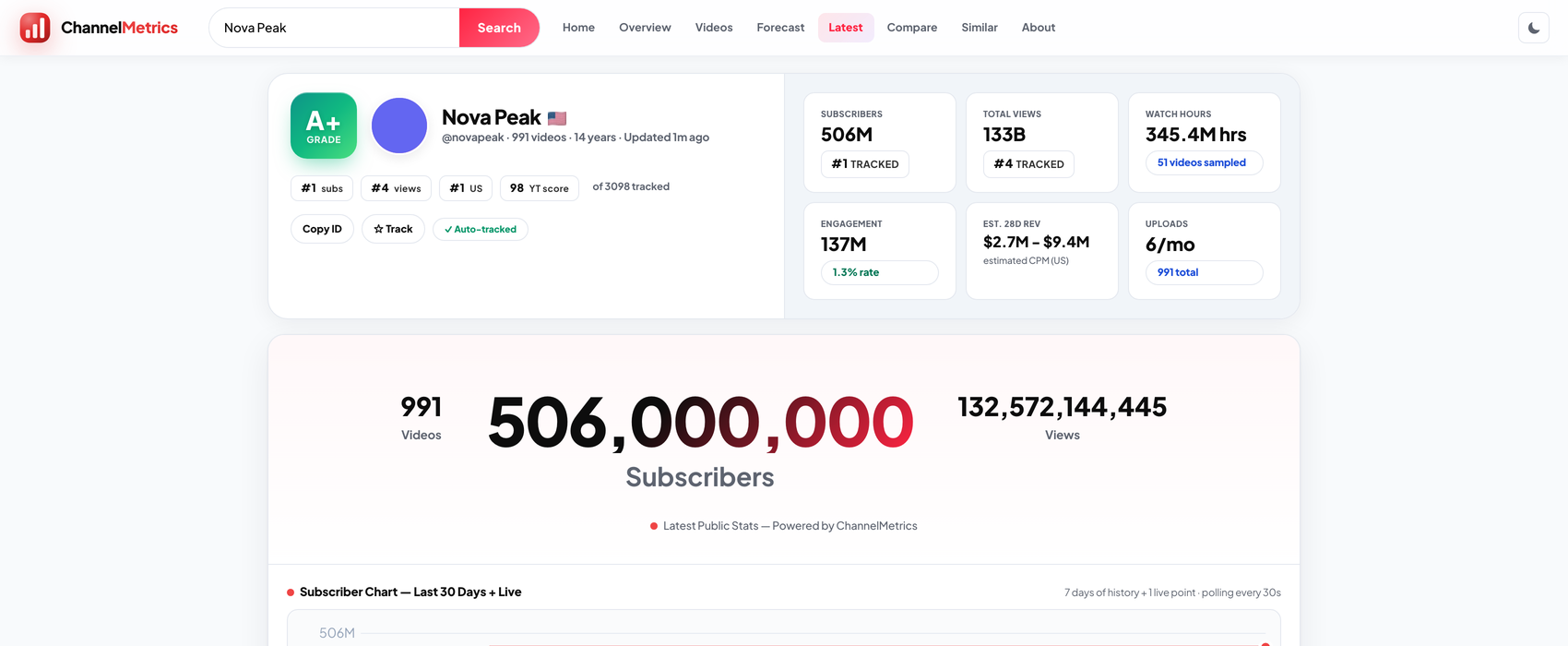
Task: Select the Latest nav tab
Action: (x=846, y=28)
